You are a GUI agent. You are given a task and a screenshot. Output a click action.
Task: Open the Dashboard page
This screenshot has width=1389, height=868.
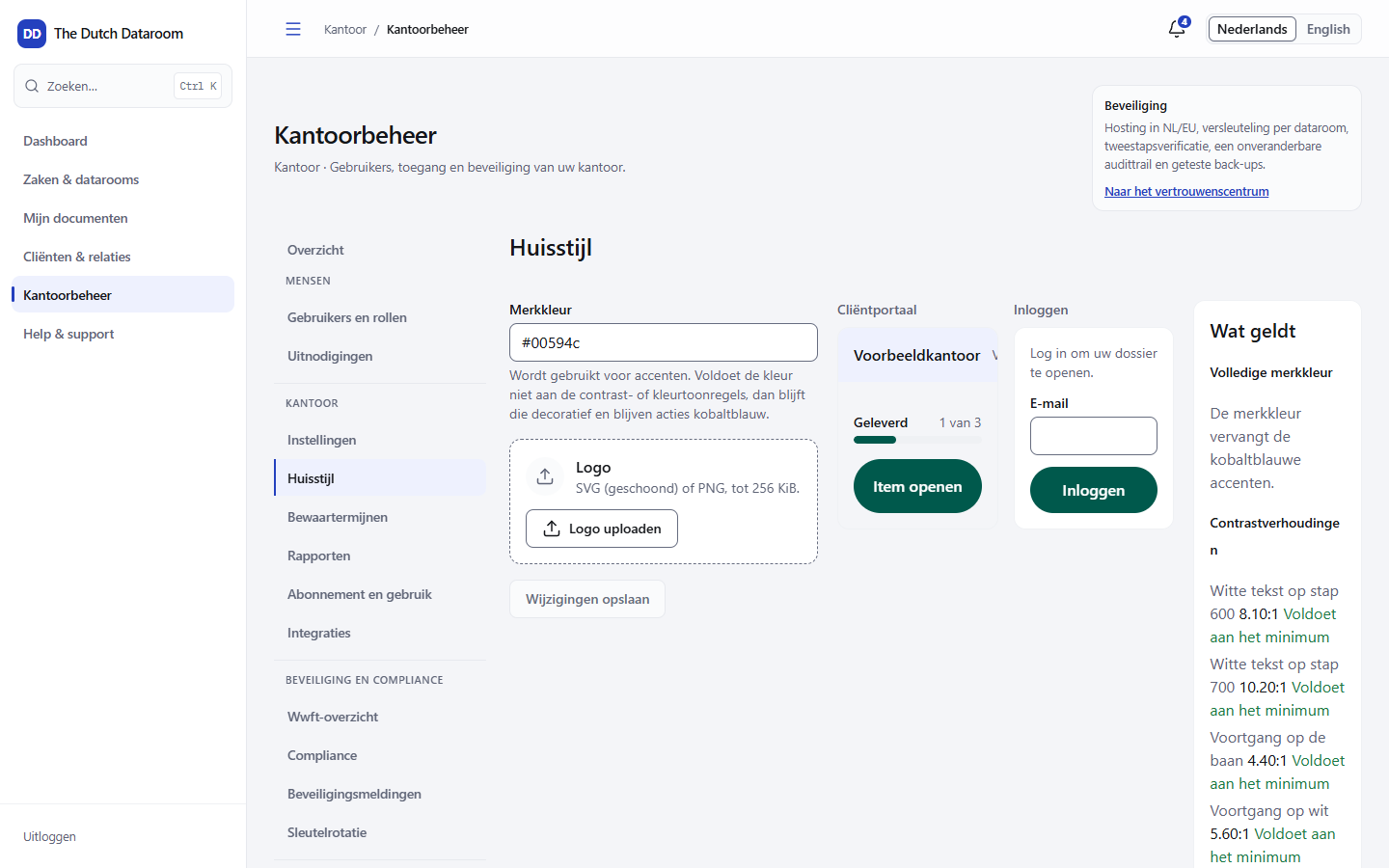123,141
